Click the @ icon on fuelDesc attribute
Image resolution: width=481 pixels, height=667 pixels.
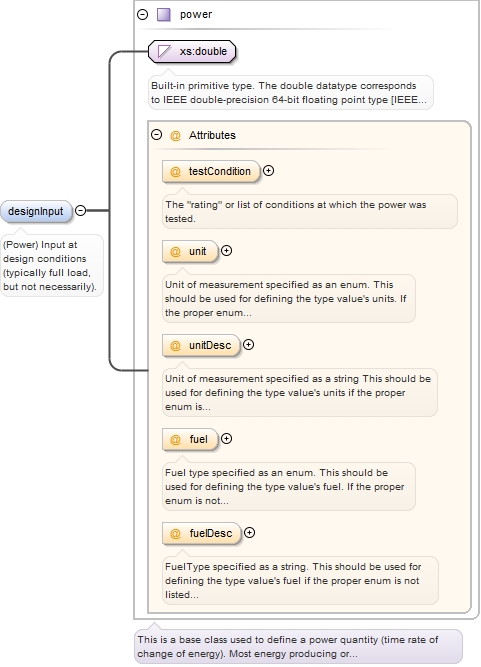coord(175,533)
